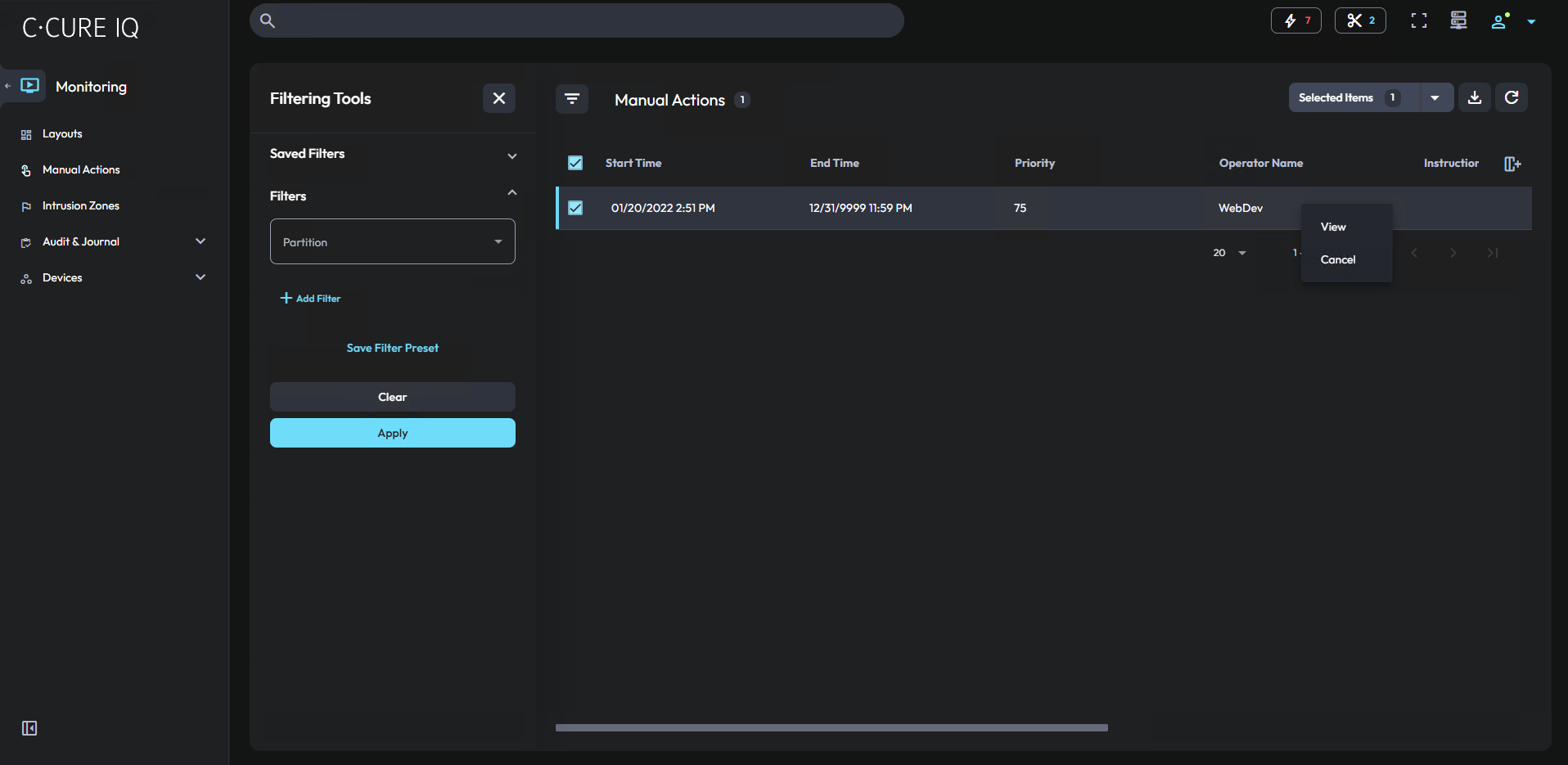This screenshot has width=1568, height=765.
Task: Open the add column icon in table header
Action: coord(1512,164)
